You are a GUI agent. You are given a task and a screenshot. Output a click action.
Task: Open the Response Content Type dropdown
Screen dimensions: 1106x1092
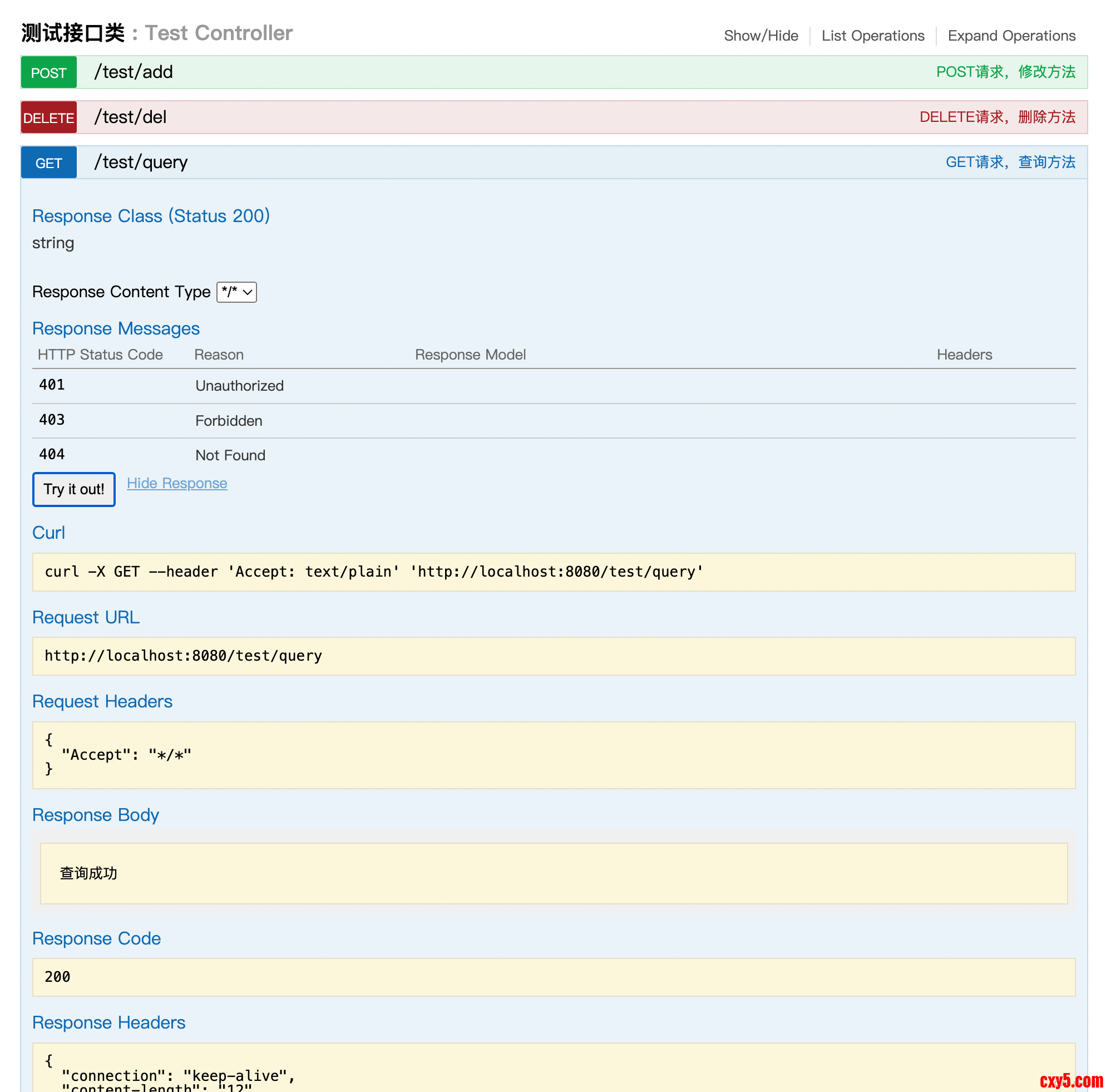[236, 292]
